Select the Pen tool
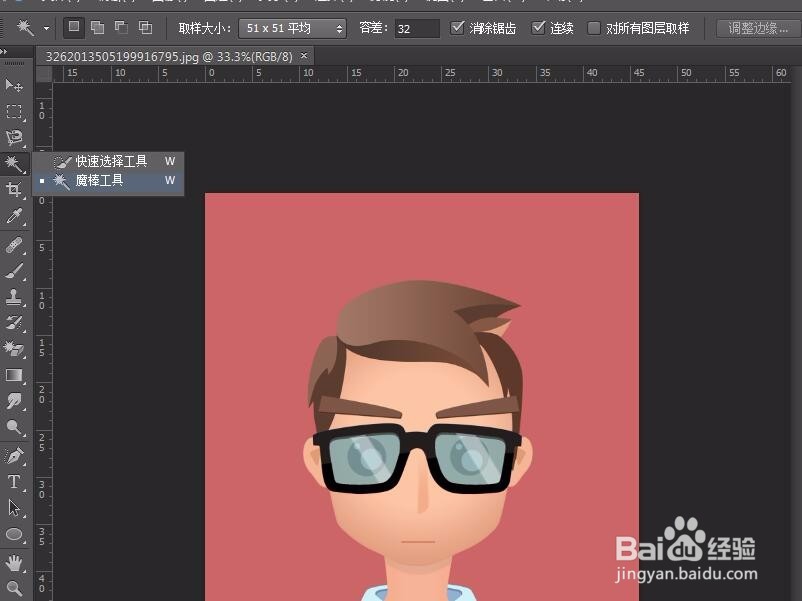 tap(14, 454)
